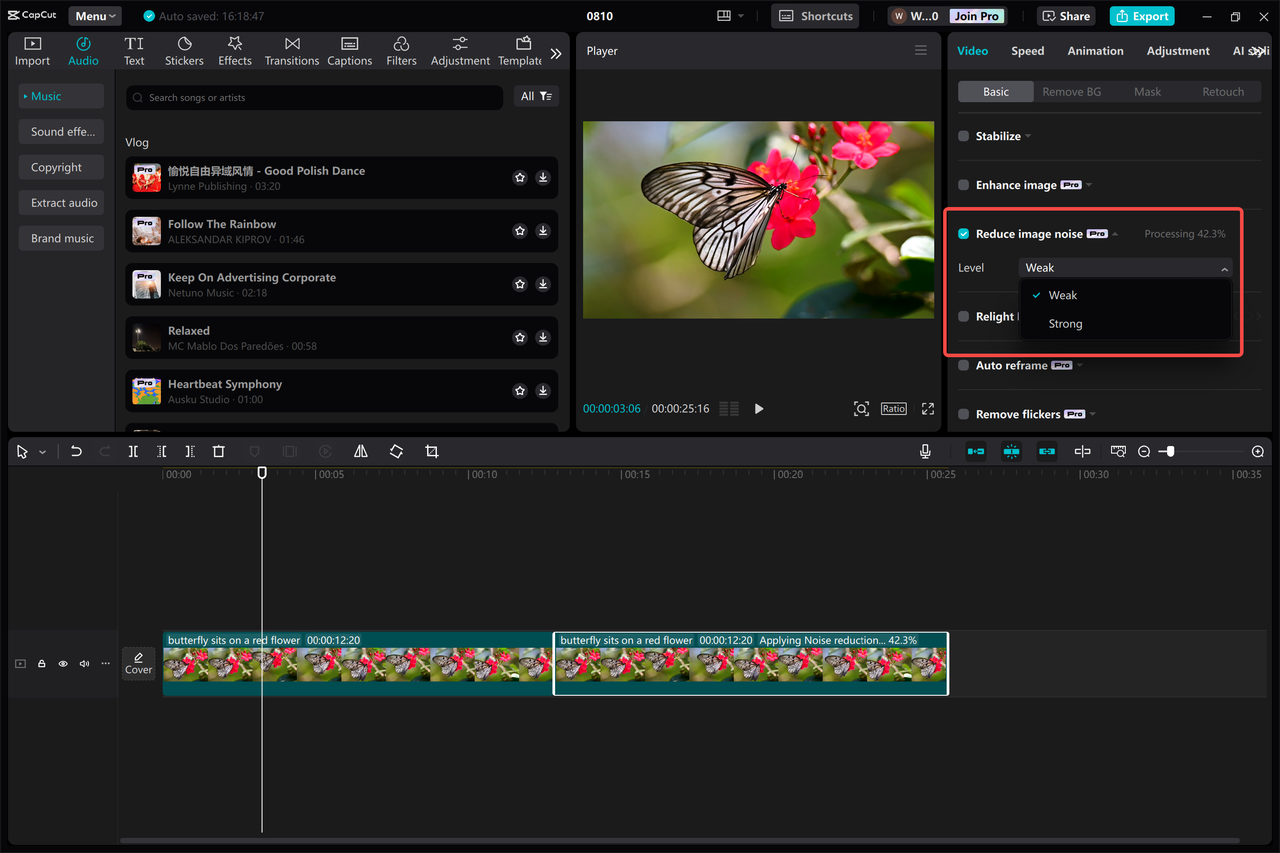
Task: Open the Filters panel
Action: 401,50
